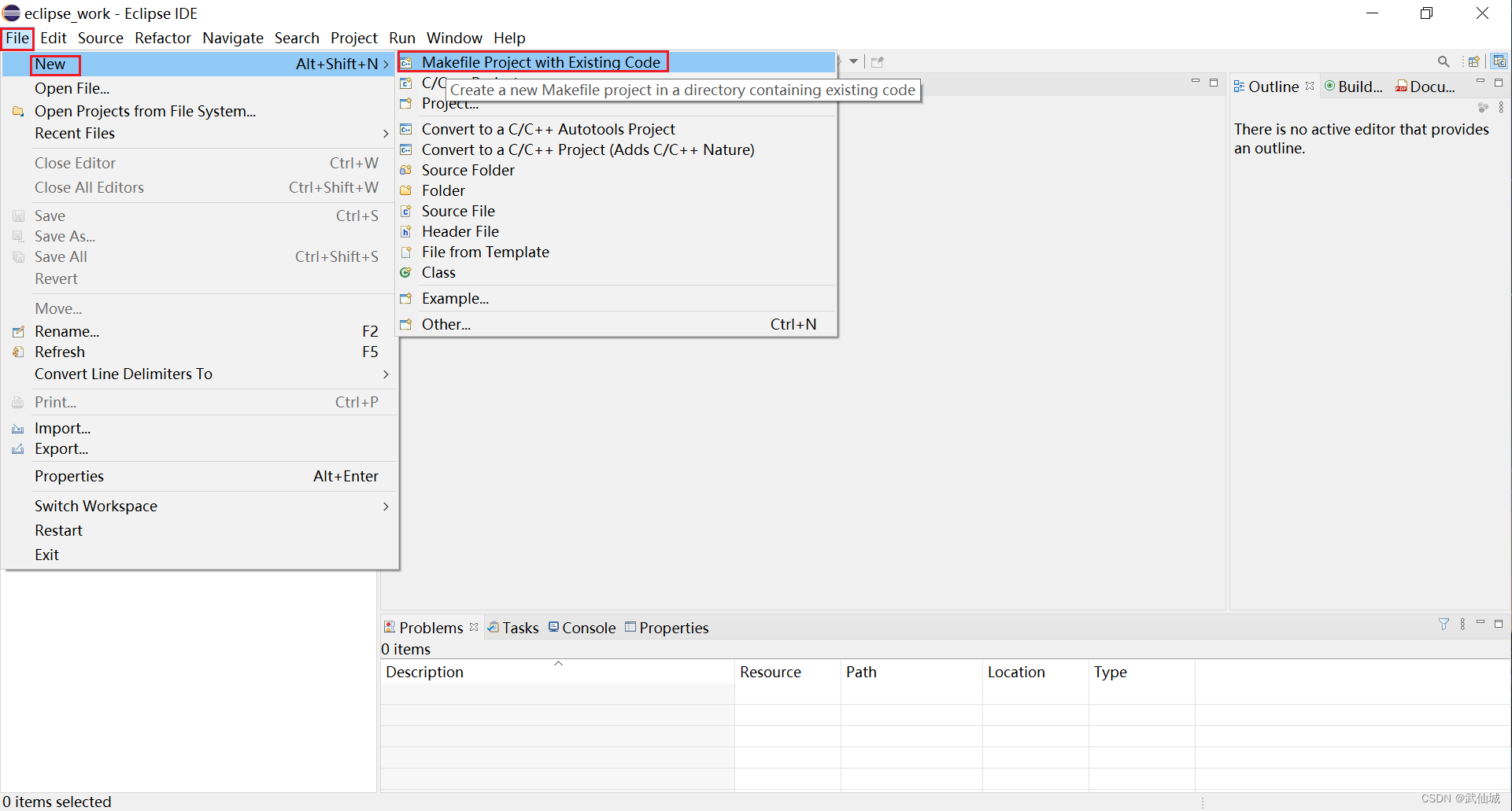This screenshot has width=1512, height=811.
Task: Click the Resource column header
Action: click(788, 672)
